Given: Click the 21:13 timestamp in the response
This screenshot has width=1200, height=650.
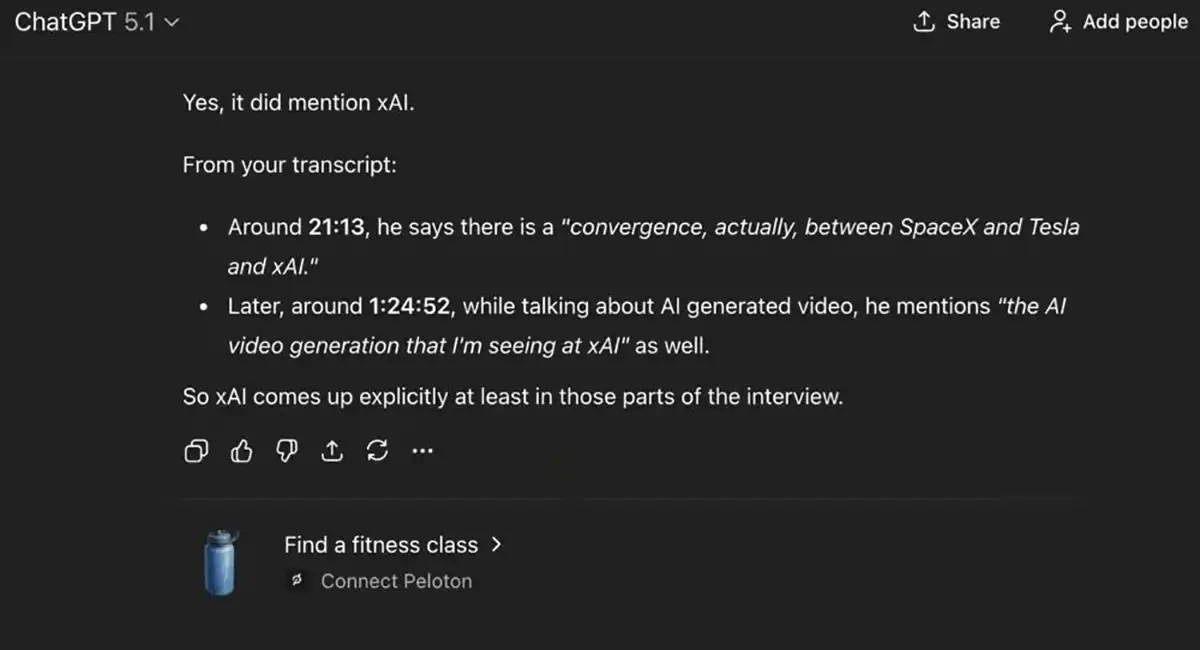Looking at the screenshot, I should 337,227.
